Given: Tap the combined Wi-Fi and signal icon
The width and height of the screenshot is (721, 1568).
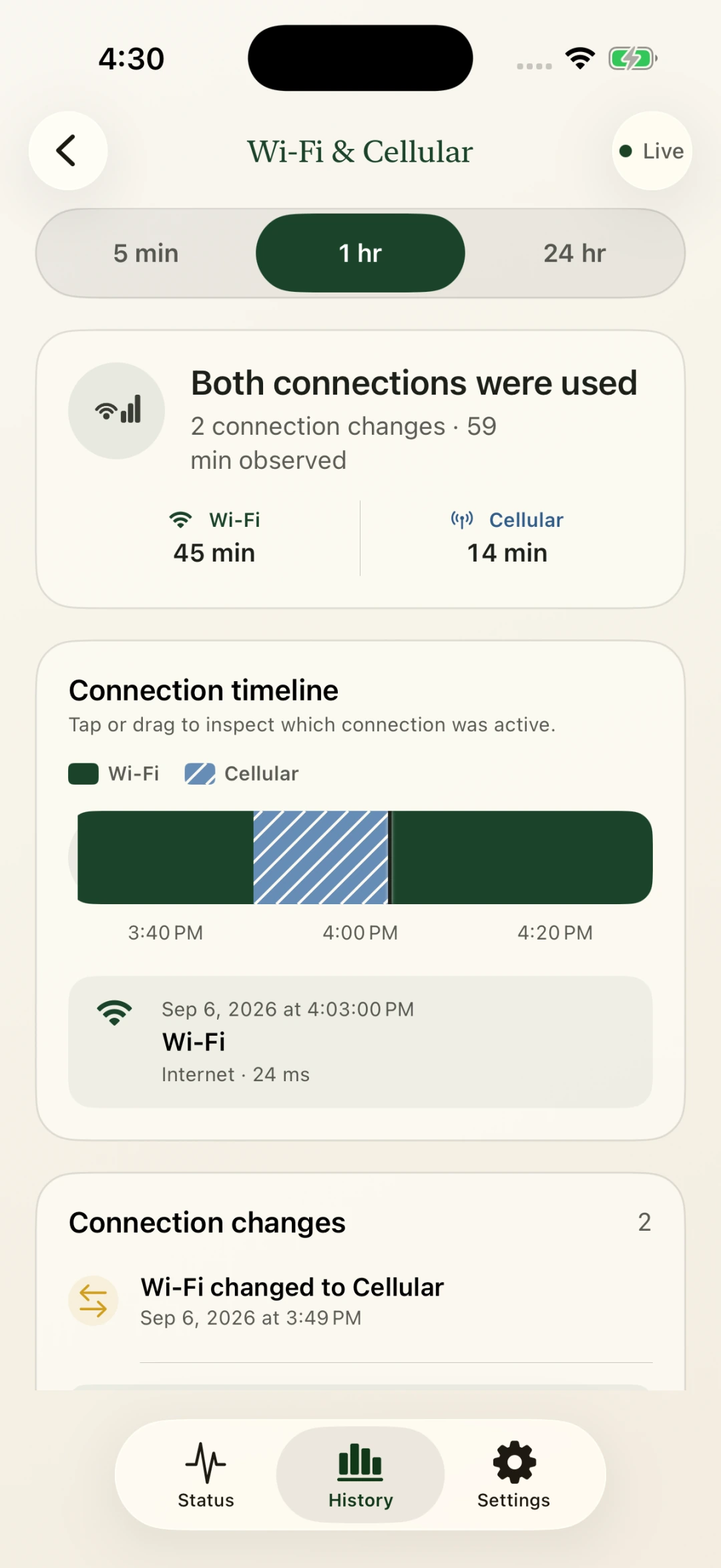Looking at the screenshot, I should pos(117,411).
